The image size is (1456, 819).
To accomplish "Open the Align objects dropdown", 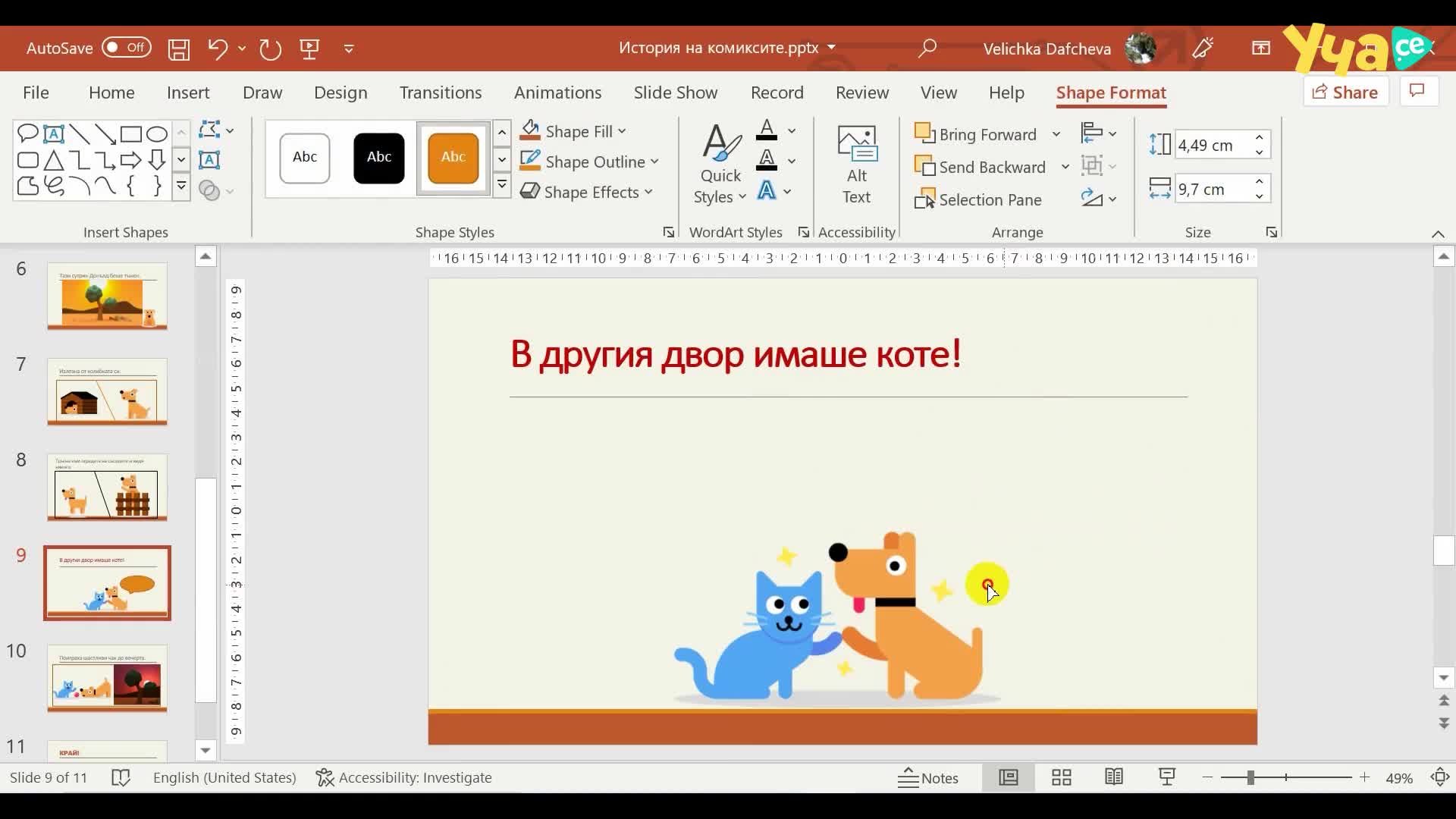I will click(1099, 133).
